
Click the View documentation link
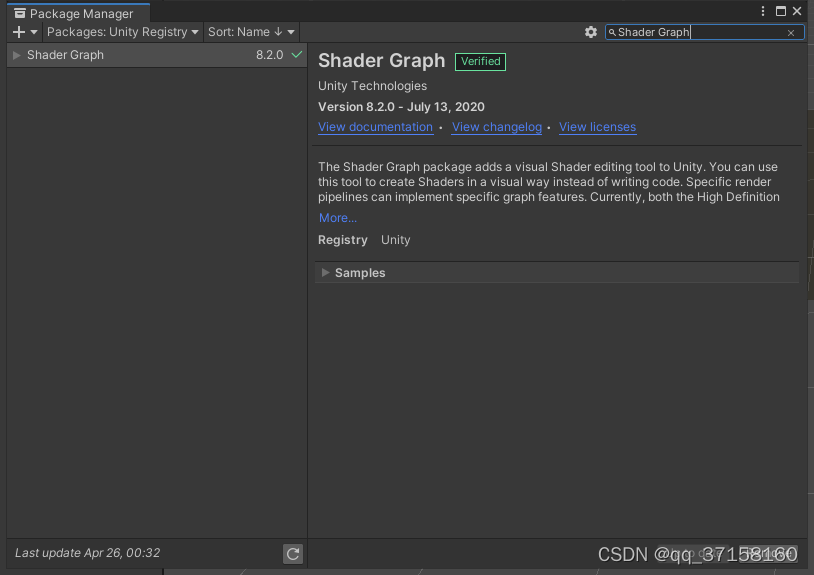coord(375,127)
